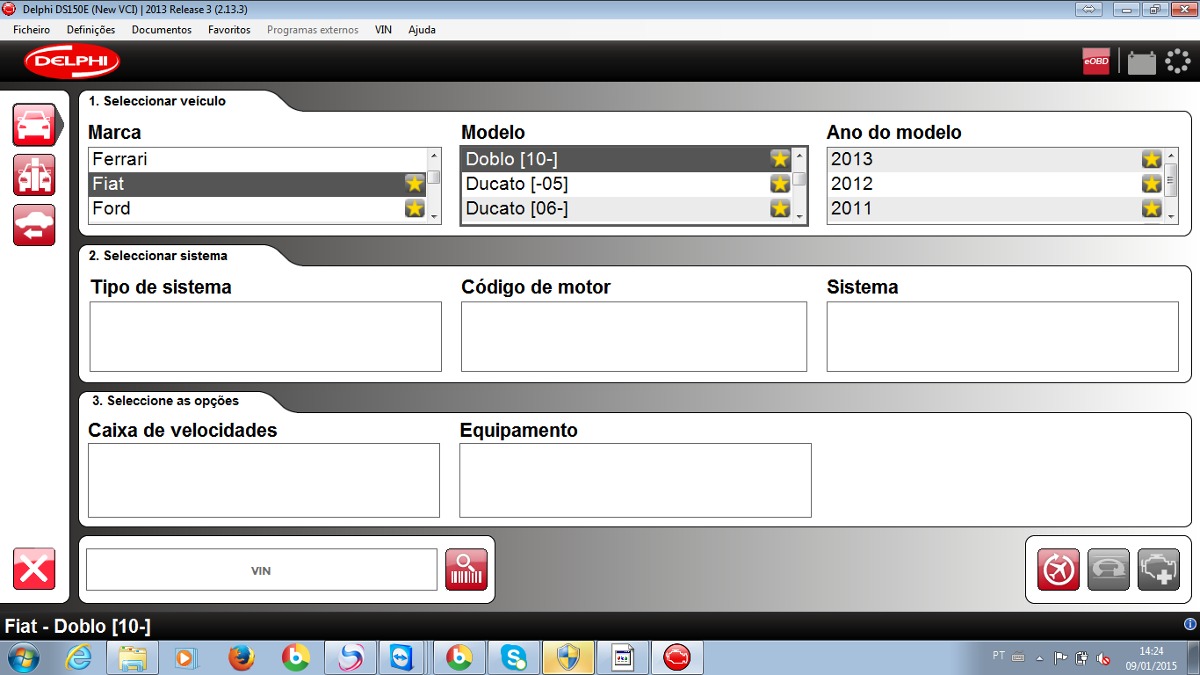Select Doblo [10-] model
Image resolution: width=1200 pixels, height=675 pixels.
click(x=627, y=159)
